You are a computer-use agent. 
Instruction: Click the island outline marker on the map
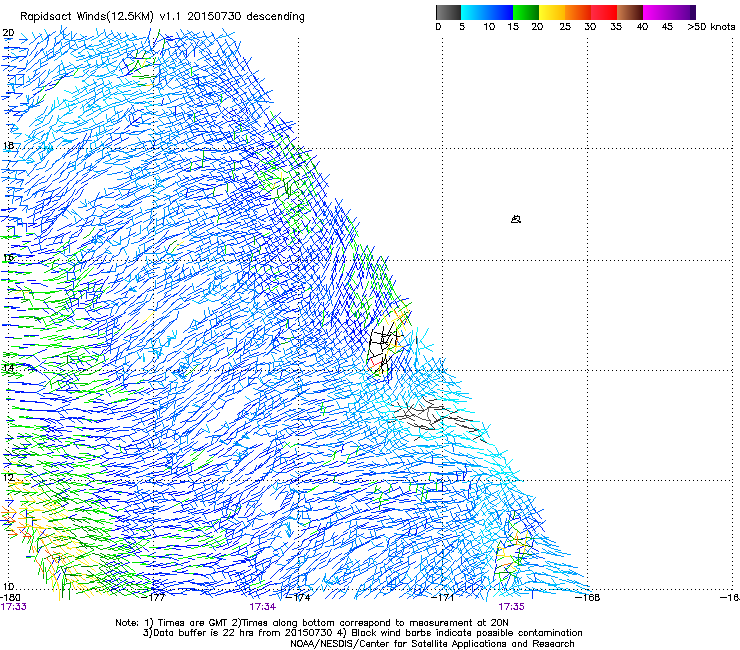click(x=516, y=219)
